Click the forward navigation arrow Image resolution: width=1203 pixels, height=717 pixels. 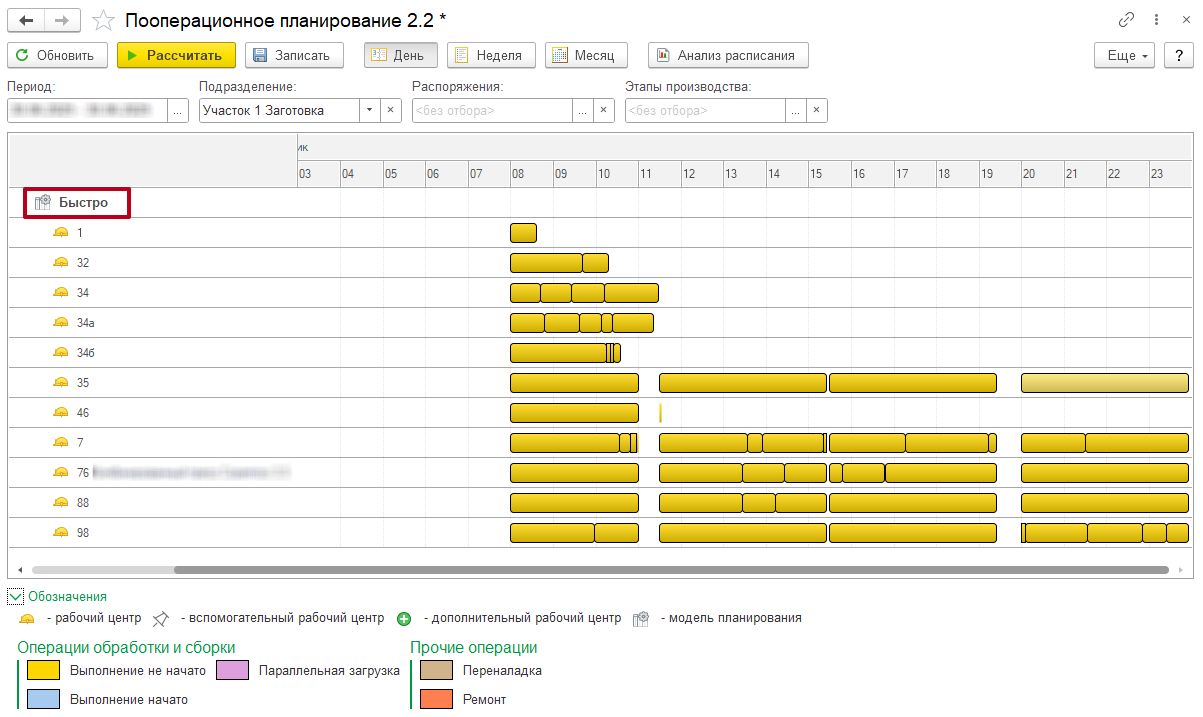point(62,20)
